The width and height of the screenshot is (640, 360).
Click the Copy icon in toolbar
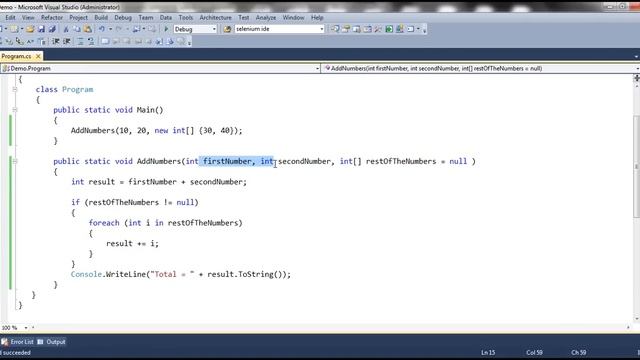pos(77,29)
